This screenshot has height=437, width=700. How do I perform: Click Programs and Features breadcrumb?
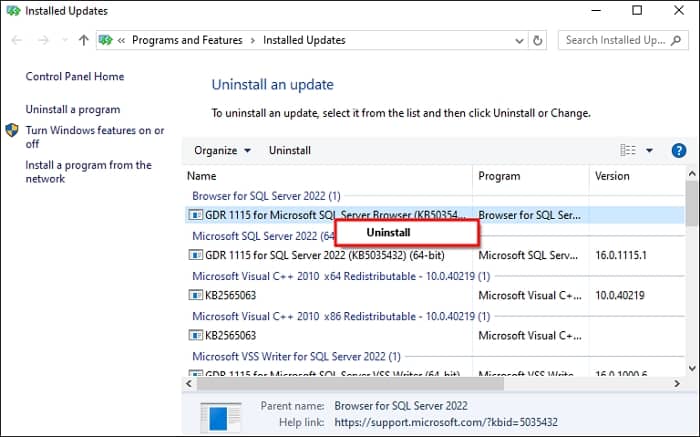click(x=187, y=40)
